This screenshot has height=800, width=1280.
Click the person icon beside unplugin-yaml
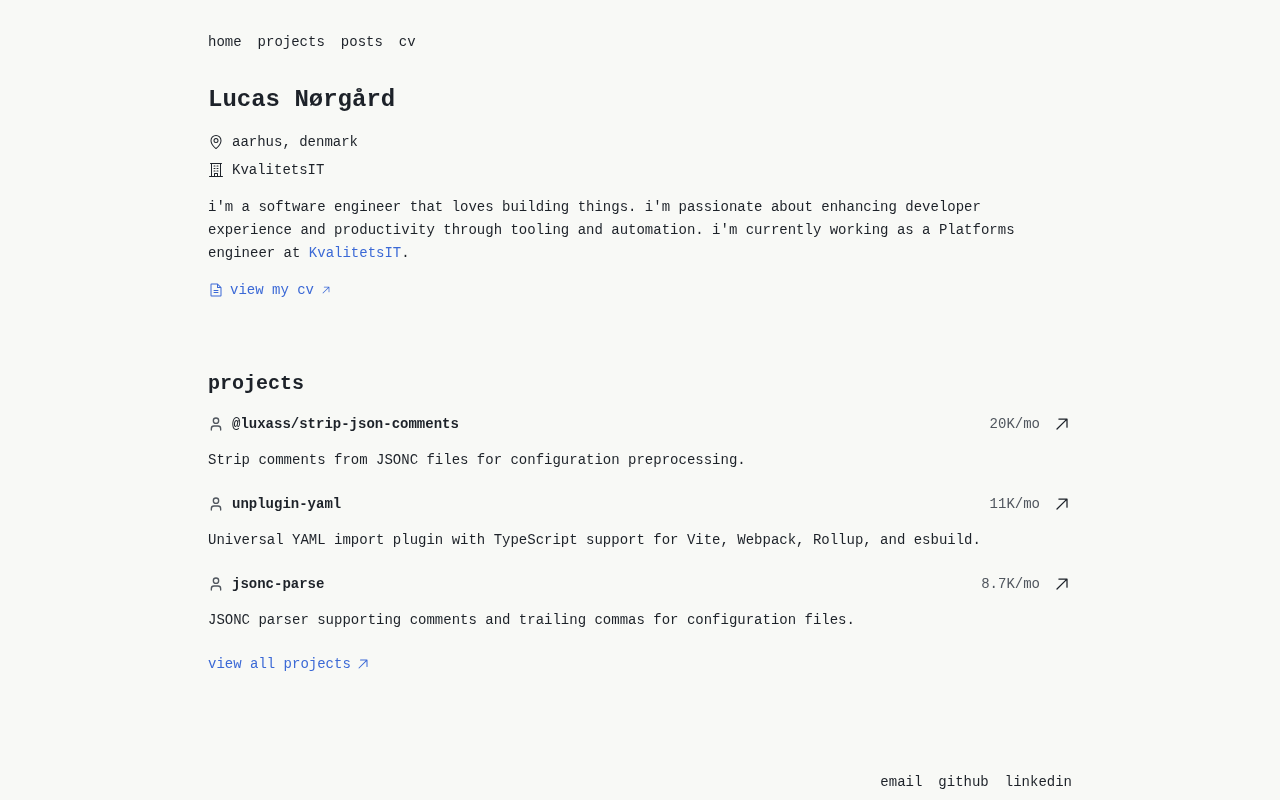click(216, 504)
